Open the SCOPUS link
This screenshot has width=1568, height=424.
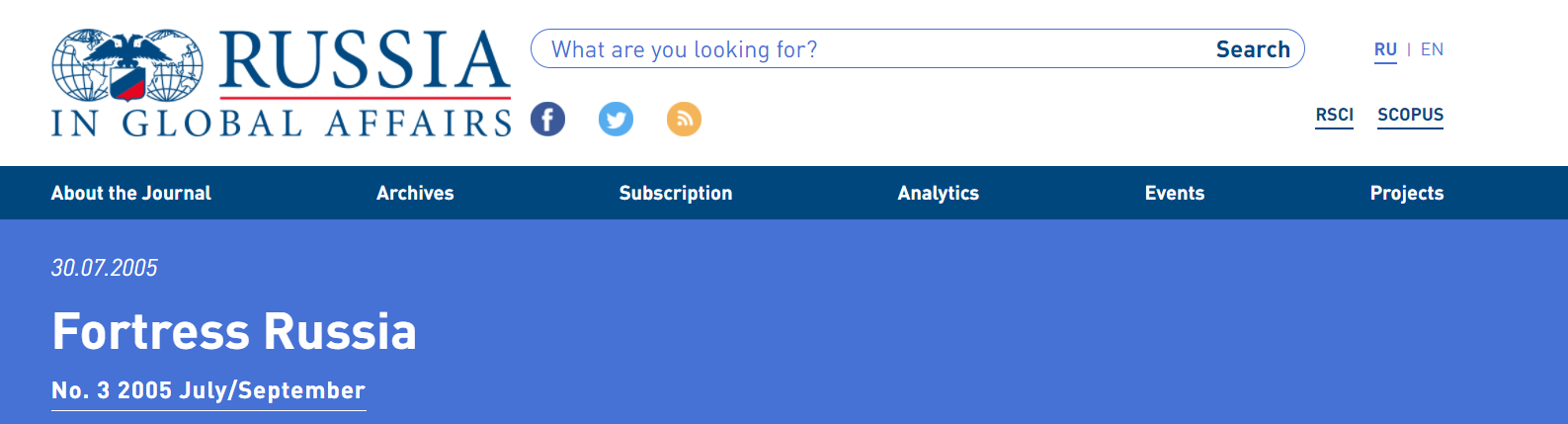click(1410, 115)
